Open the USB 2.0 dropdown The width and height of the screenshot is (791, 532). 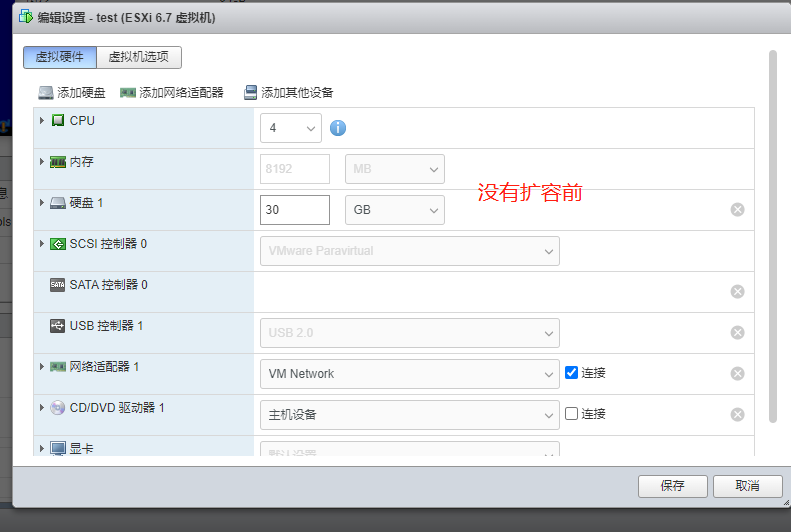410,333
